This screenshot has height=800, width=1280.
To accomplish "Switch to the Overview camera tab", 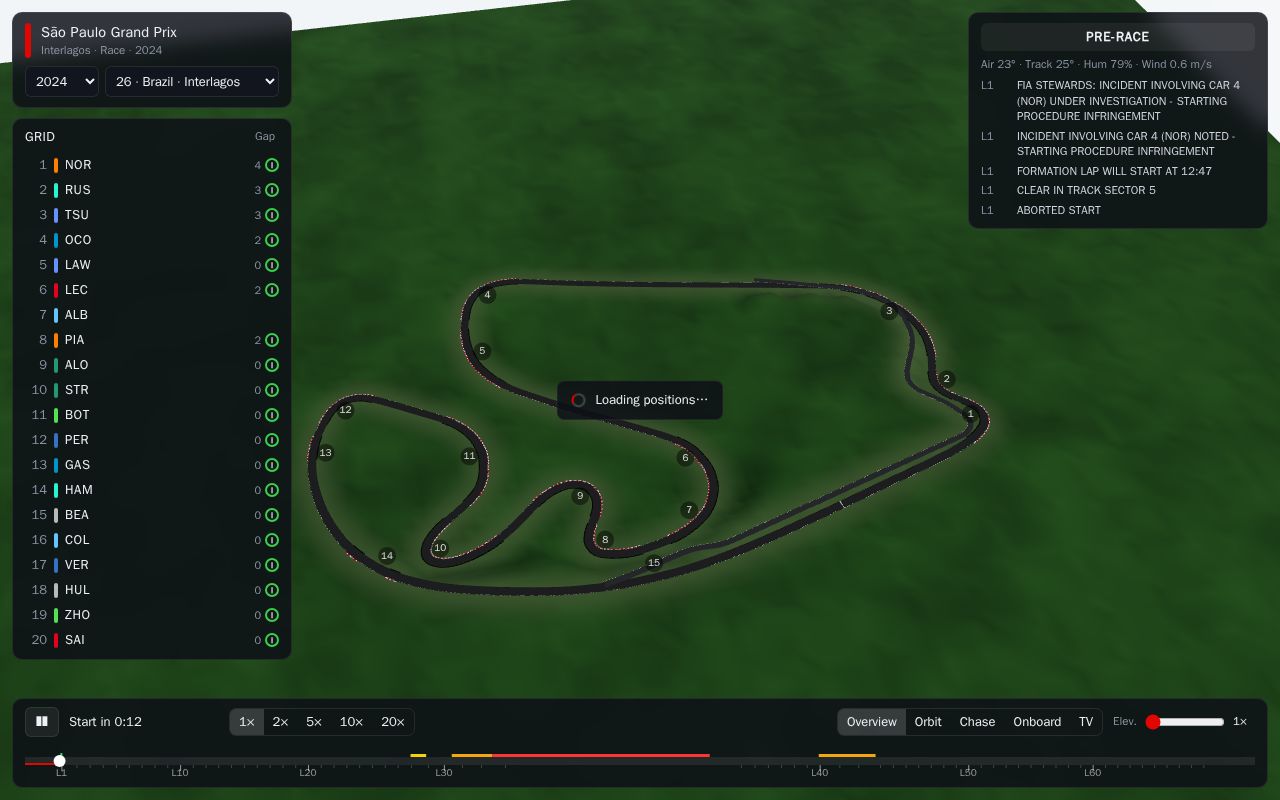I will pyautogui.click(x=872, y=722).
